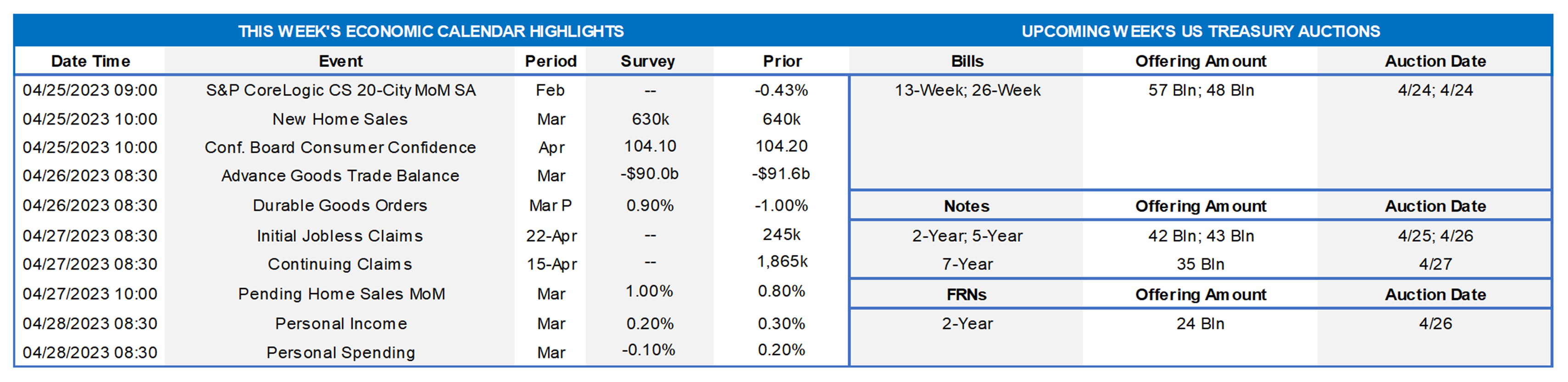Select the Event column header
Image resolution: width=1568 pixels, height=382 pixels.
pyautogui.click(x=340, y=61)
